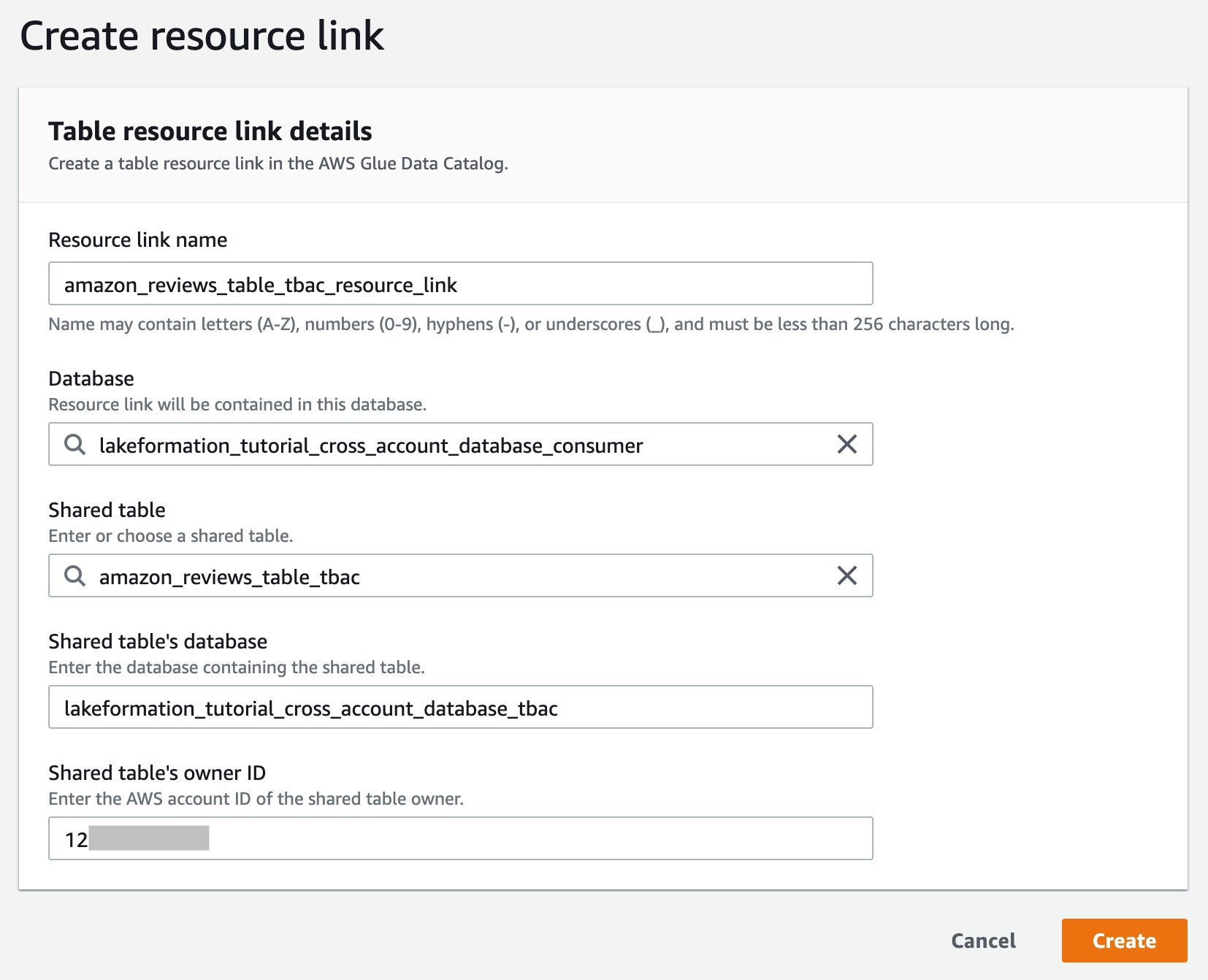Click the 'Enter the database containing the shared table.' hint
The image size is (1208, 980).
[x=237, y=667]
